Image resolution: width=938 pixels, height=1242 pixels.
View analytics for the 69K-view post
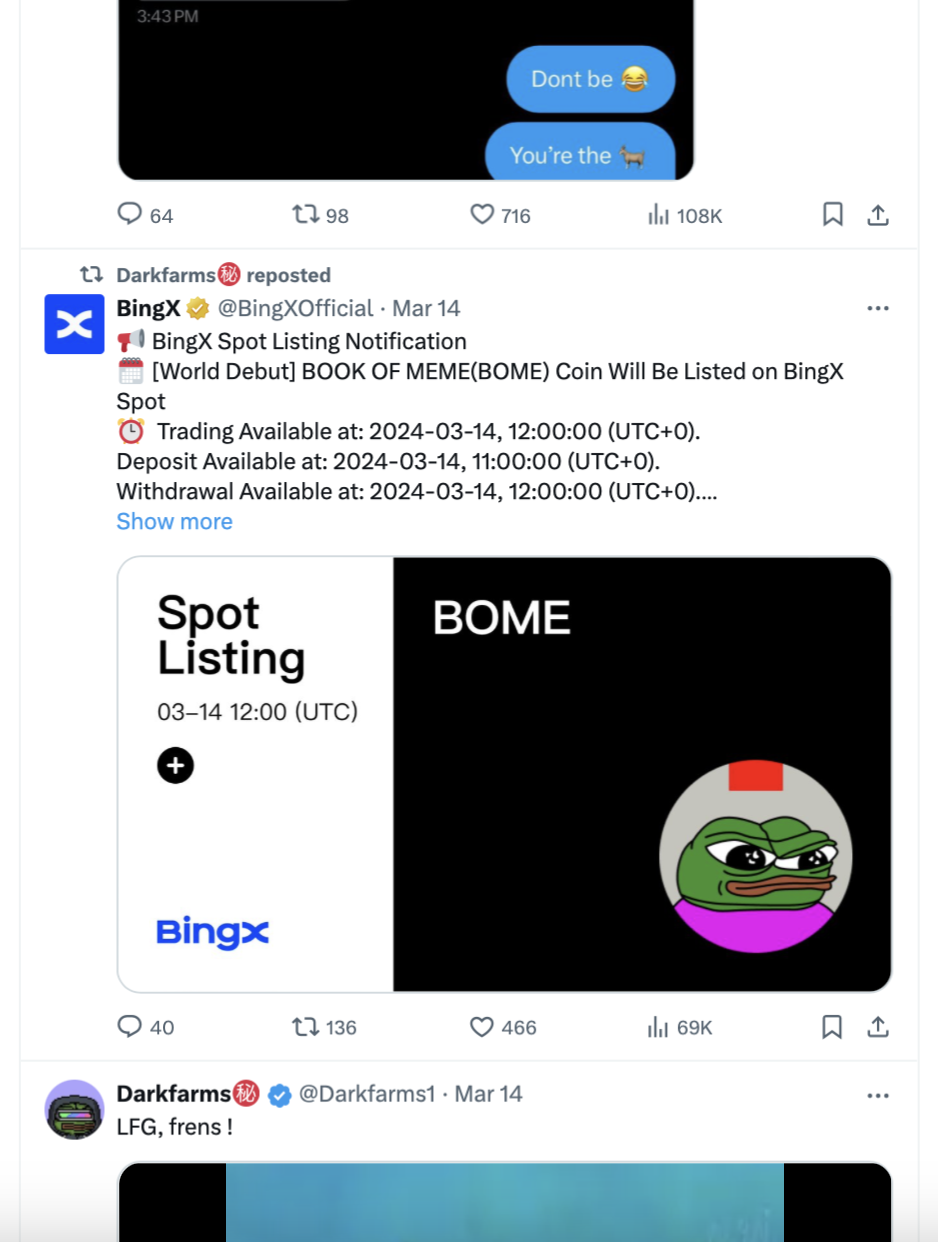pos(658,1027)
